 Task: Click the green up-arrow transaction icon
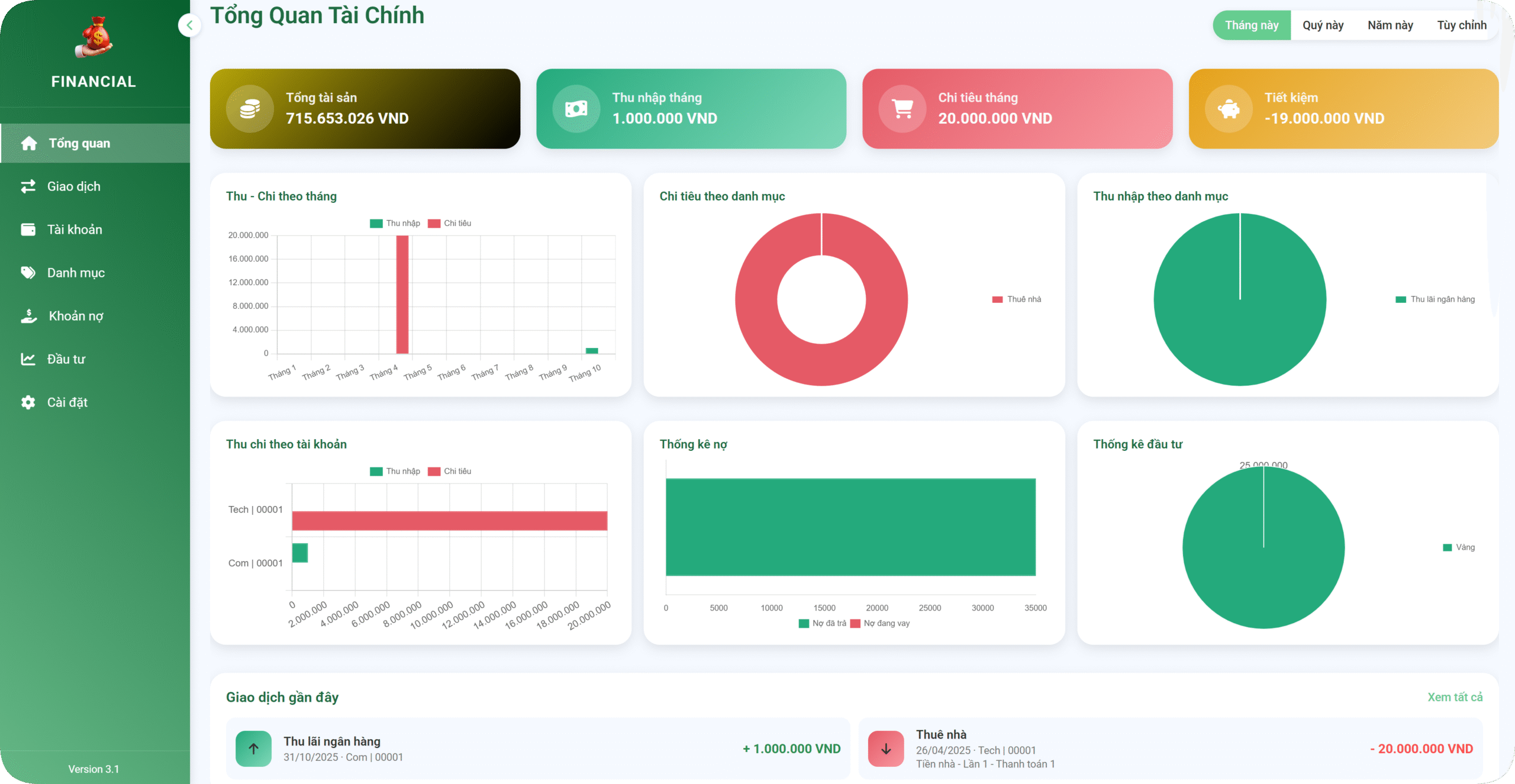click(x=253, y=748)
